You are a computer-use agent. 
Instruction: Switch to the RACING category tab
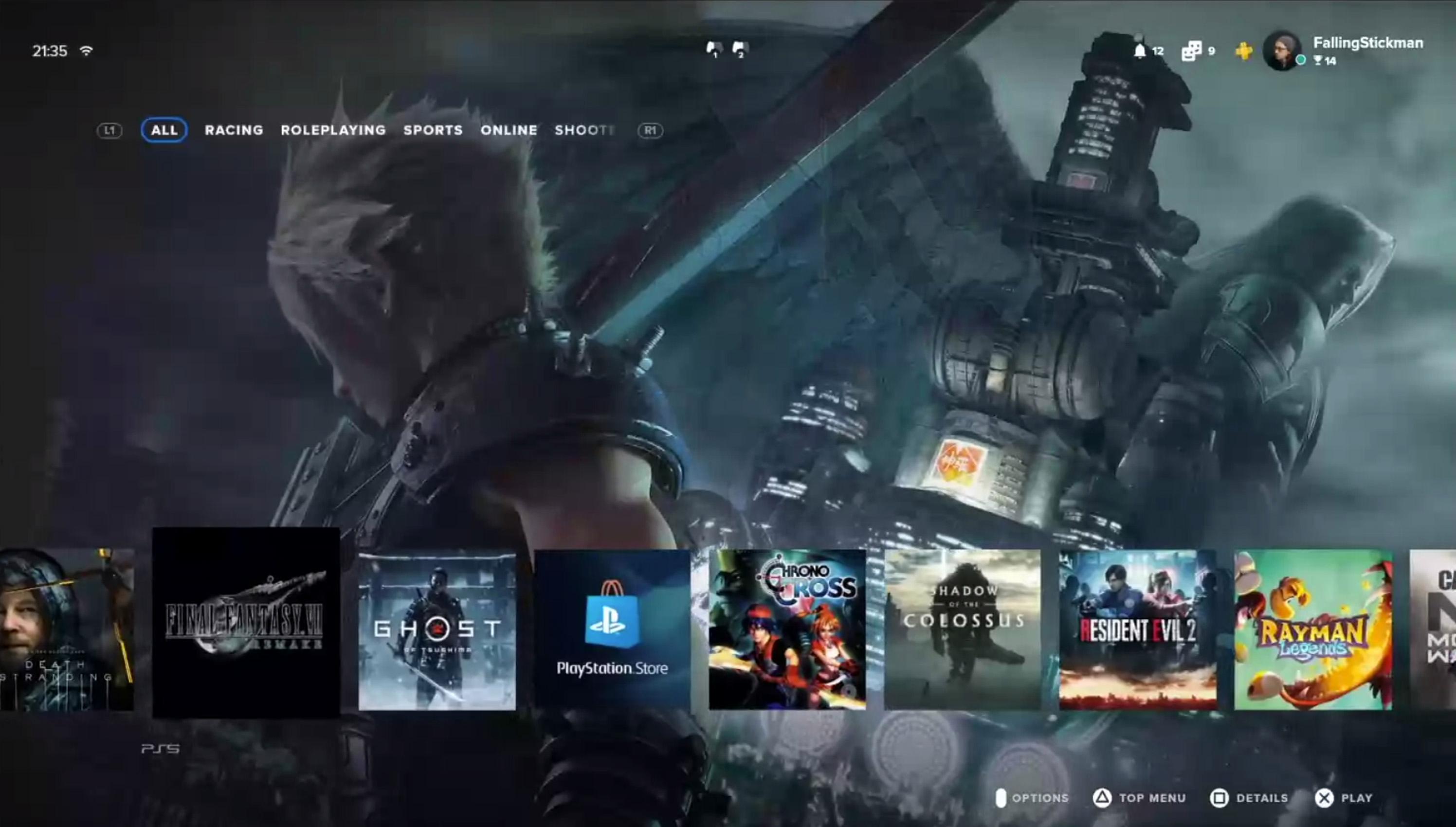[x=234, y=130]
